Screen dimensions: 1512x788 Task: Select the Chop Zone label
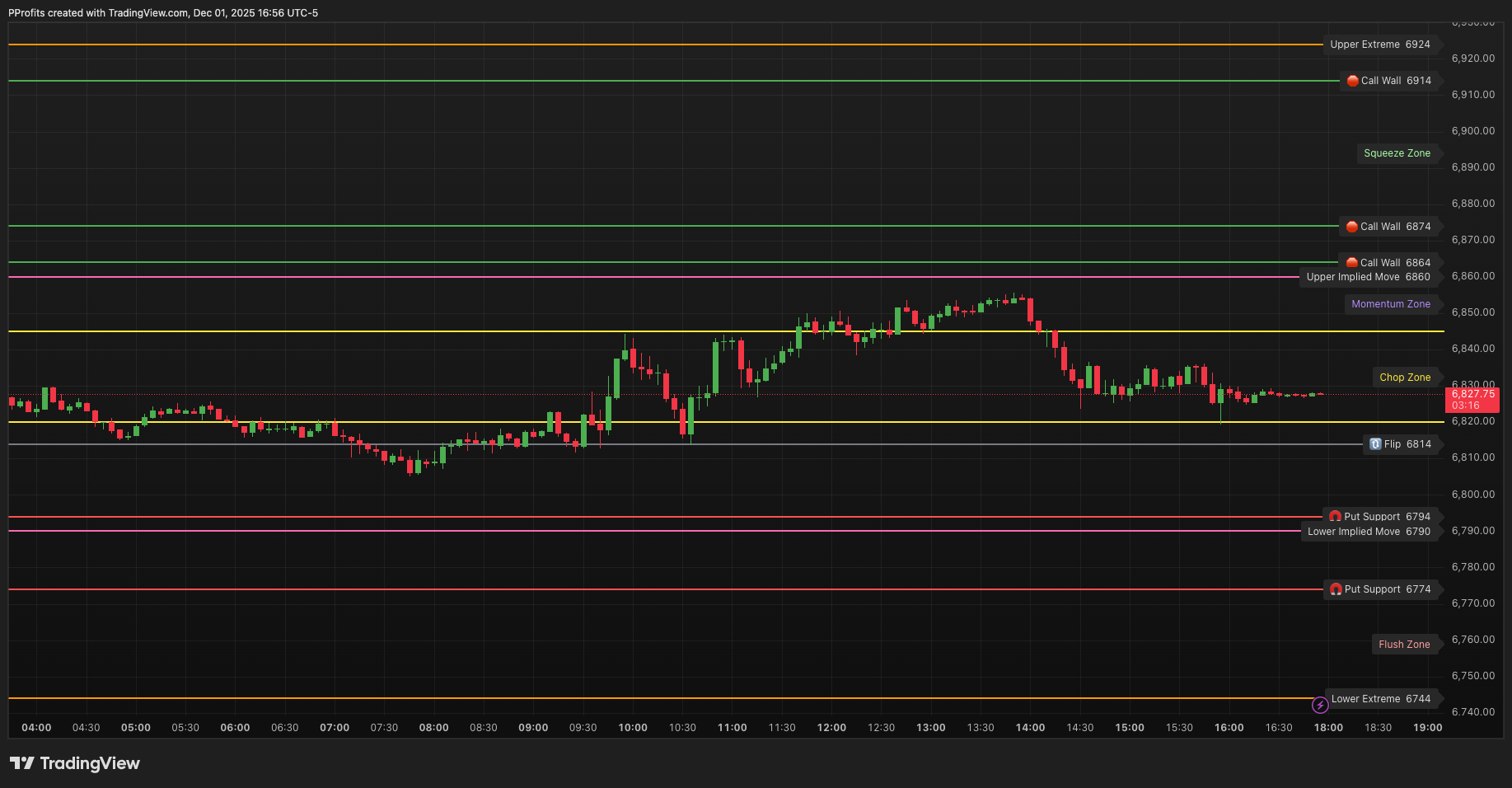pos(1406,377)
